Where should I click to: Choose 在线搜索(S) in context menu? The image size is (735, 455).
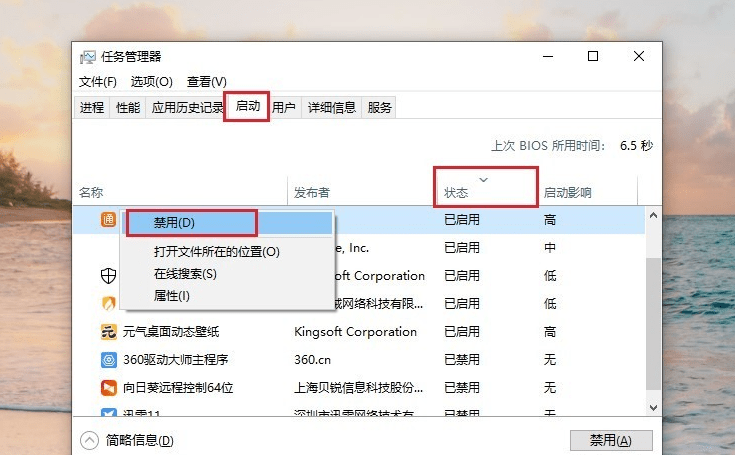tap(186, 274)
